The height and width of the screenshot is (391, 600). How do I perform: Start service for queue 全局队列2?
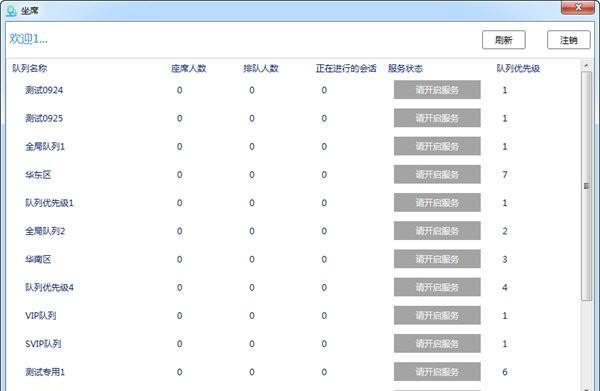click(437, 231)
